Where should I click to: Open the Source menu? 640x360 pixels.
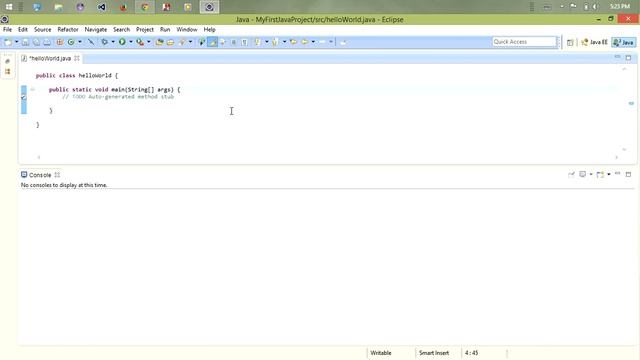click(42, 29)
